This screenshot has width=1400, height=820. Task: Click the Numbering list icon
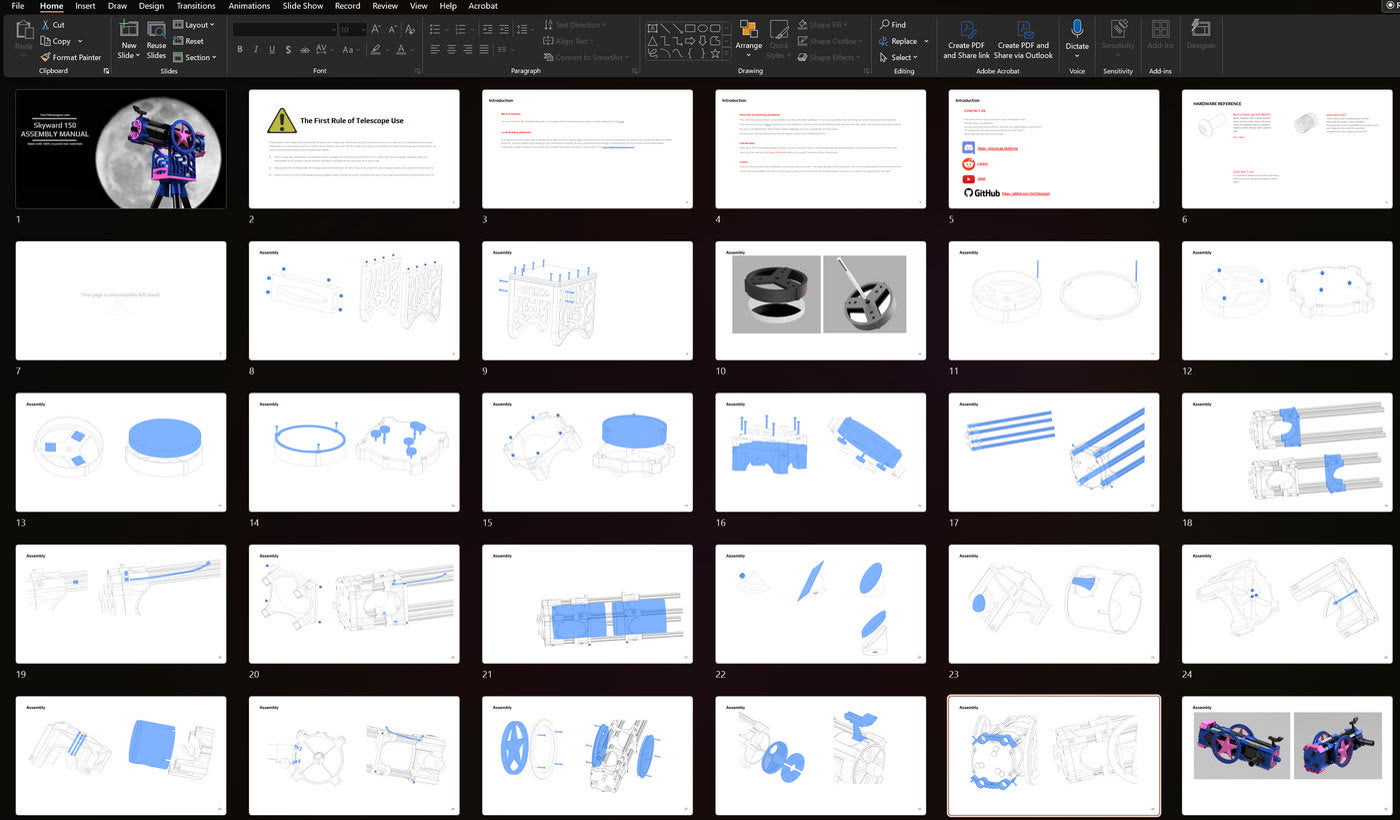click(459, 30)
